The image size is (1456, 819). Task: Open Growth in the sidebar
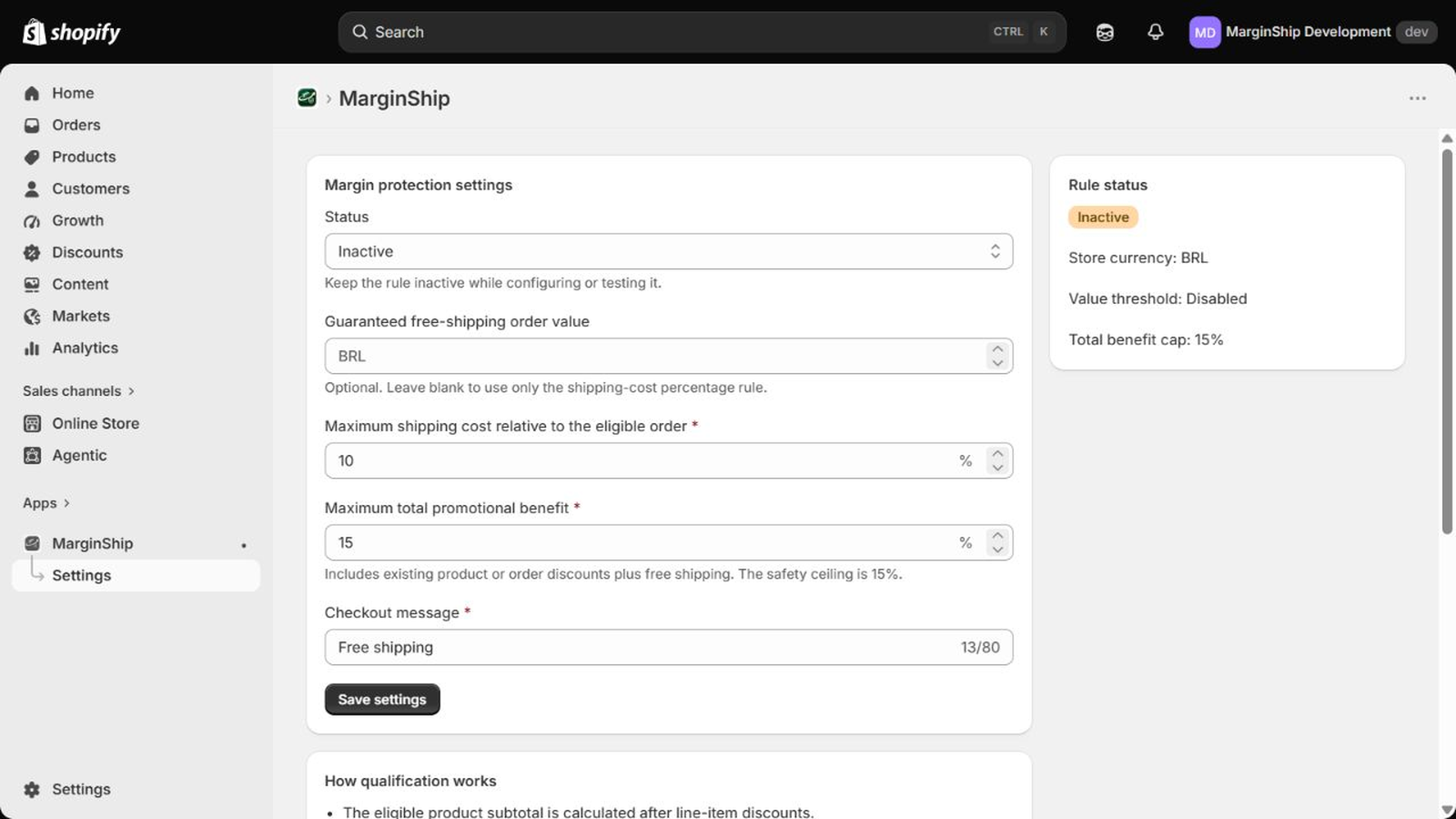(136, 220)
